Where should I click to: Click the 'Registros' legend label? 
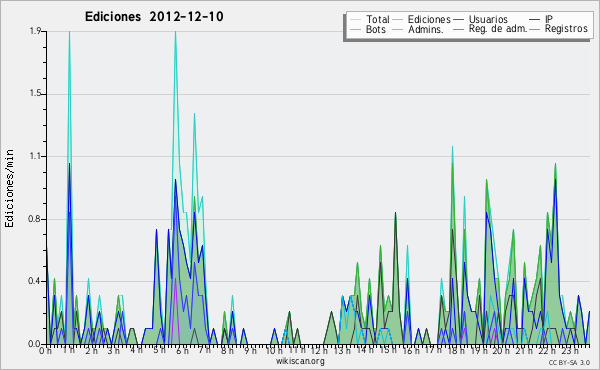coord(566,29)
